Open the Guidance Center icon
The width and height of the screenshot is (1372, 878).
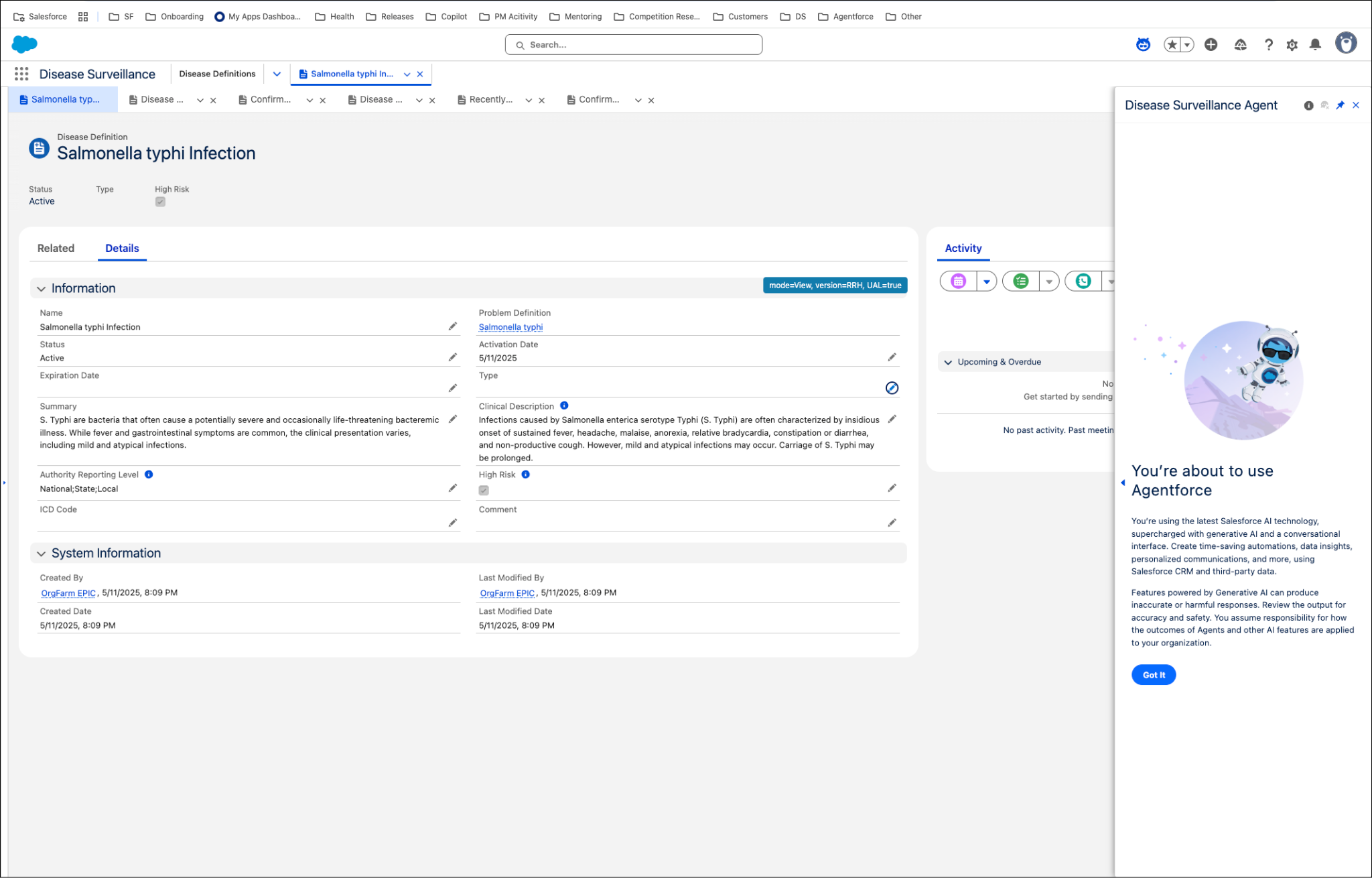[x=1240, y=45]
